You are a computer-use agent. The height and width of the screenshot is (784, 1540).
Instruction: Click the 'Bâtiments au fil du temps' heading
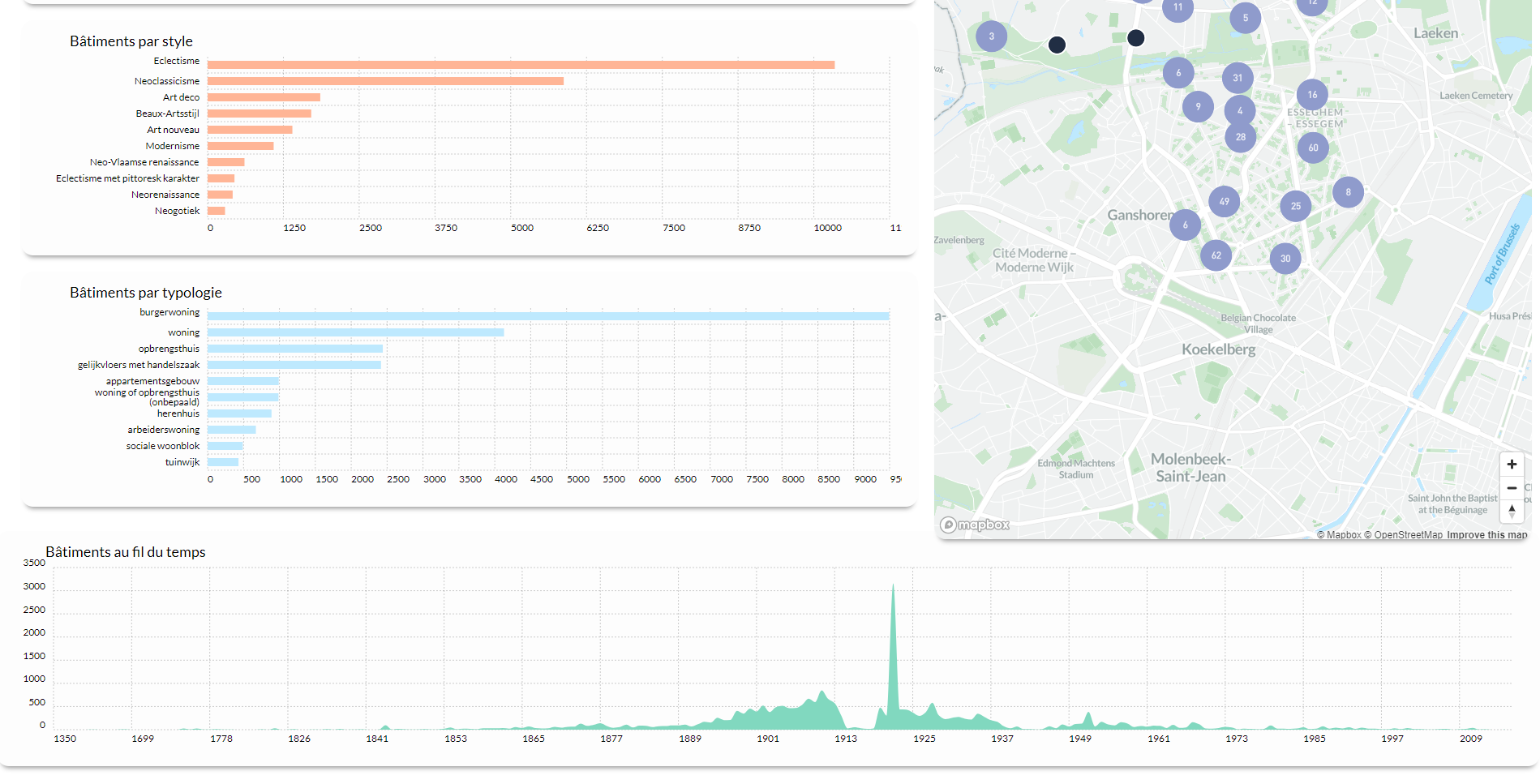tap(126, 552)
